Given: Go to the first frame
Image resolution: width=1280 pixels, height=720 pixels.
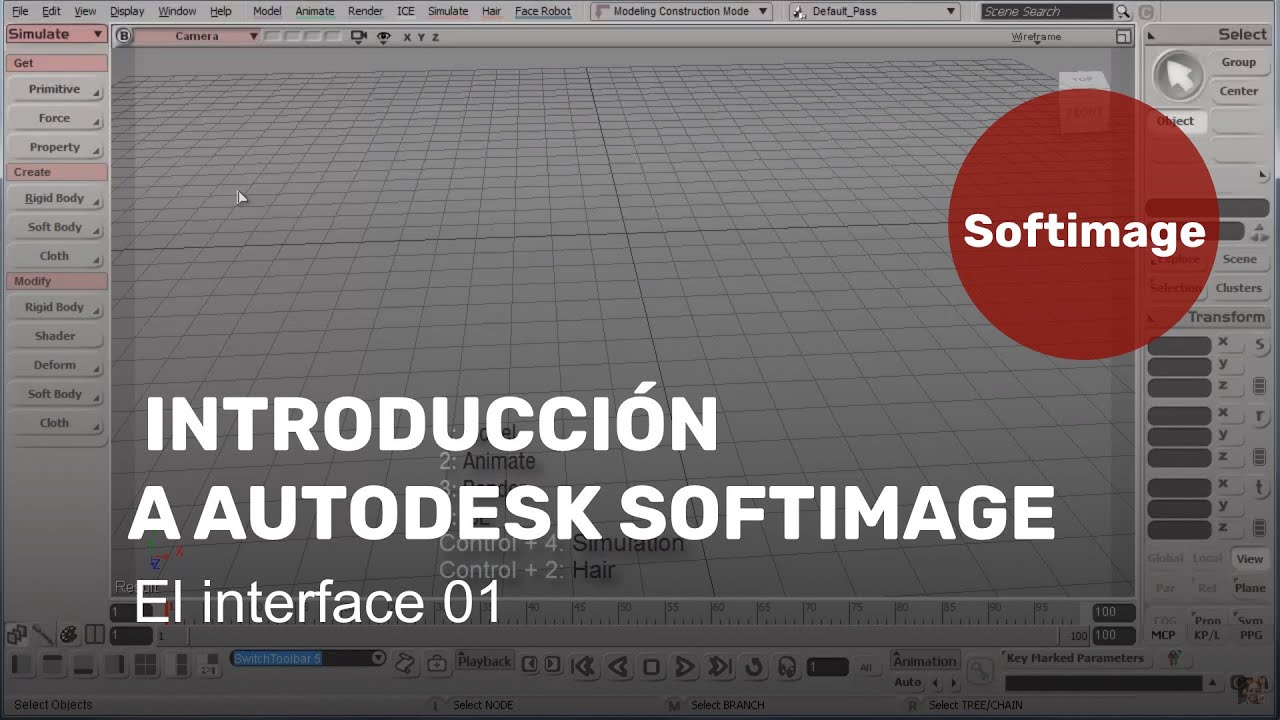Looking at the screenshot, I should tap(583, 666).
